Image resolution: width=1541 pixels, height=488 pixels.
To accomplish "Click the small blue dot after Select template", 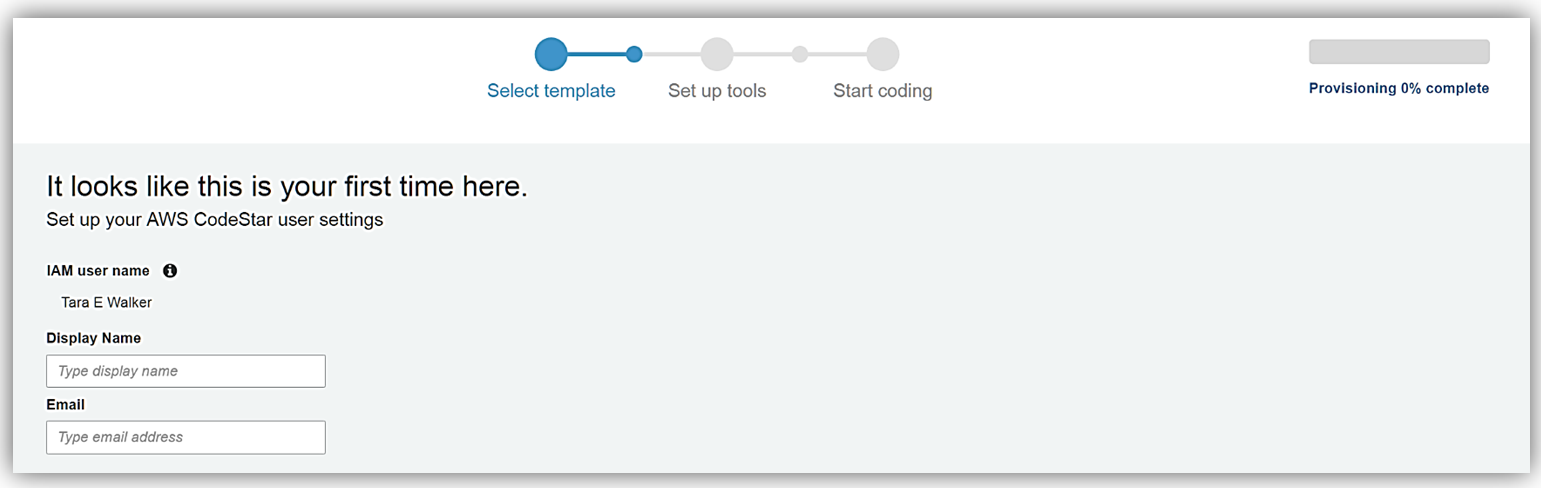I will (x=634, y=54).
